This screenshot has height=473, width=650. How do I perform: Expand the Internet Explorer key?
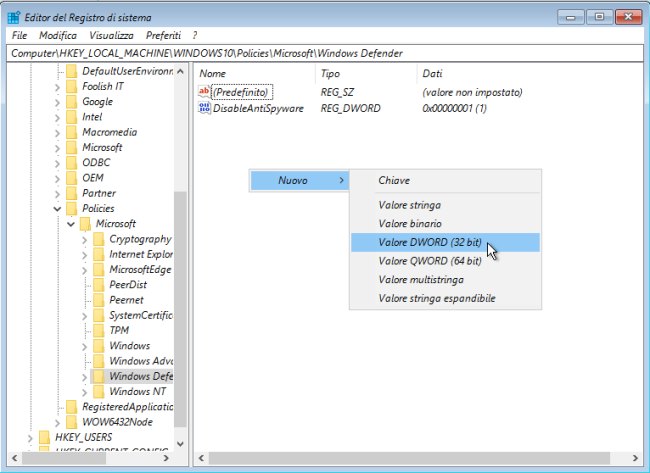[85, 255]
